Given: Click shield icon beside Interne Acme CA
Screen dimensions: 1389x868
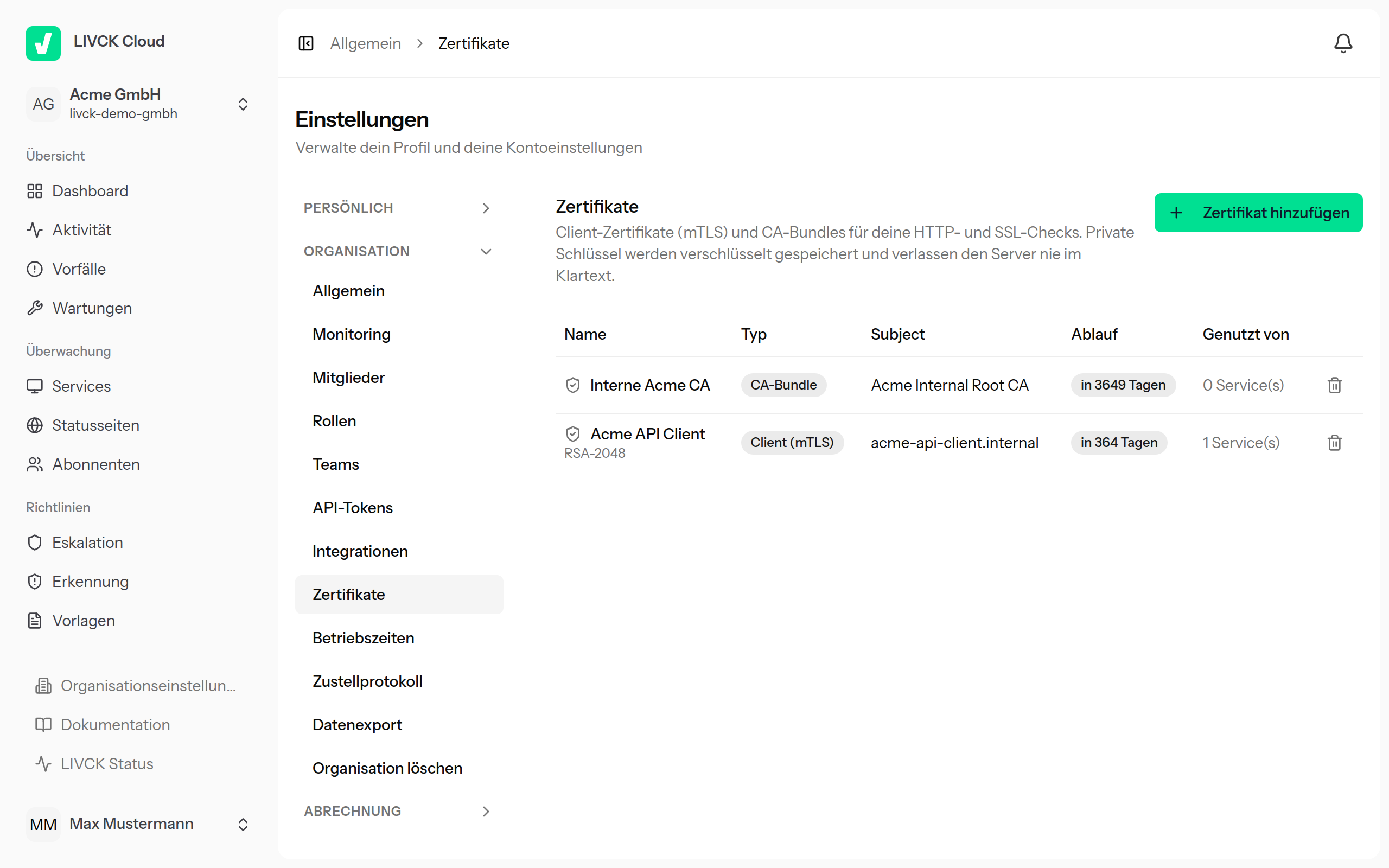Looking at the screenshot, I should point(573,385).
